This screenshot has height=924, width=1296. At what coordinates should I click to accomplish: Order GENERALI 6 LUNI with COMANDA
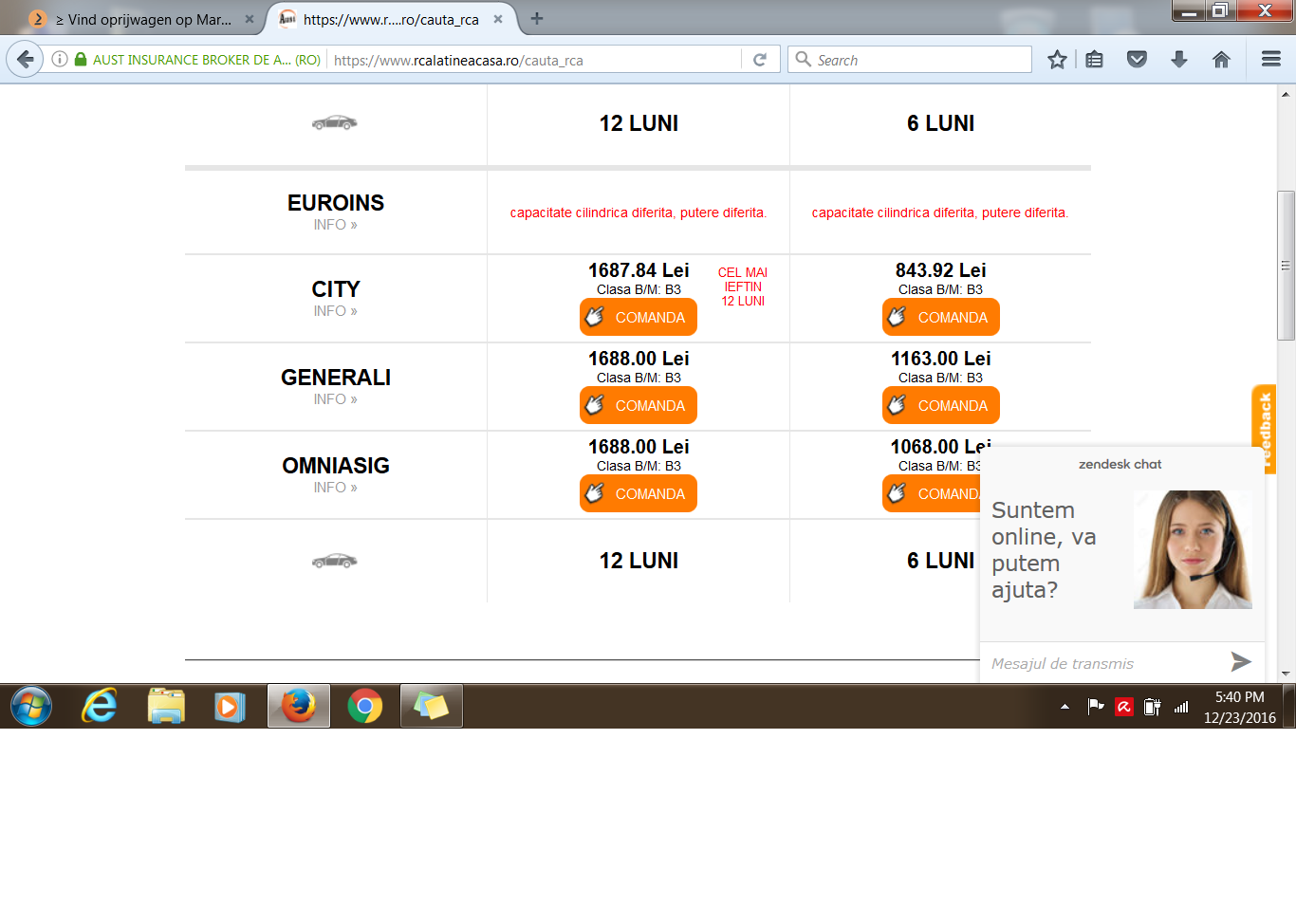pyautogui.click(x=941, y=405)
